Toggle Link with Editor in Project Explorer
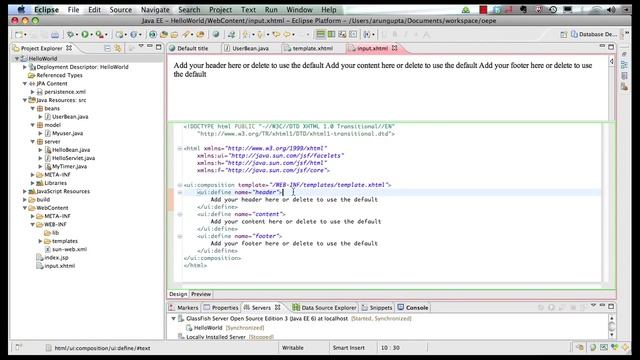The width and height of the screenshot is (640, 360). pos(118,48)
